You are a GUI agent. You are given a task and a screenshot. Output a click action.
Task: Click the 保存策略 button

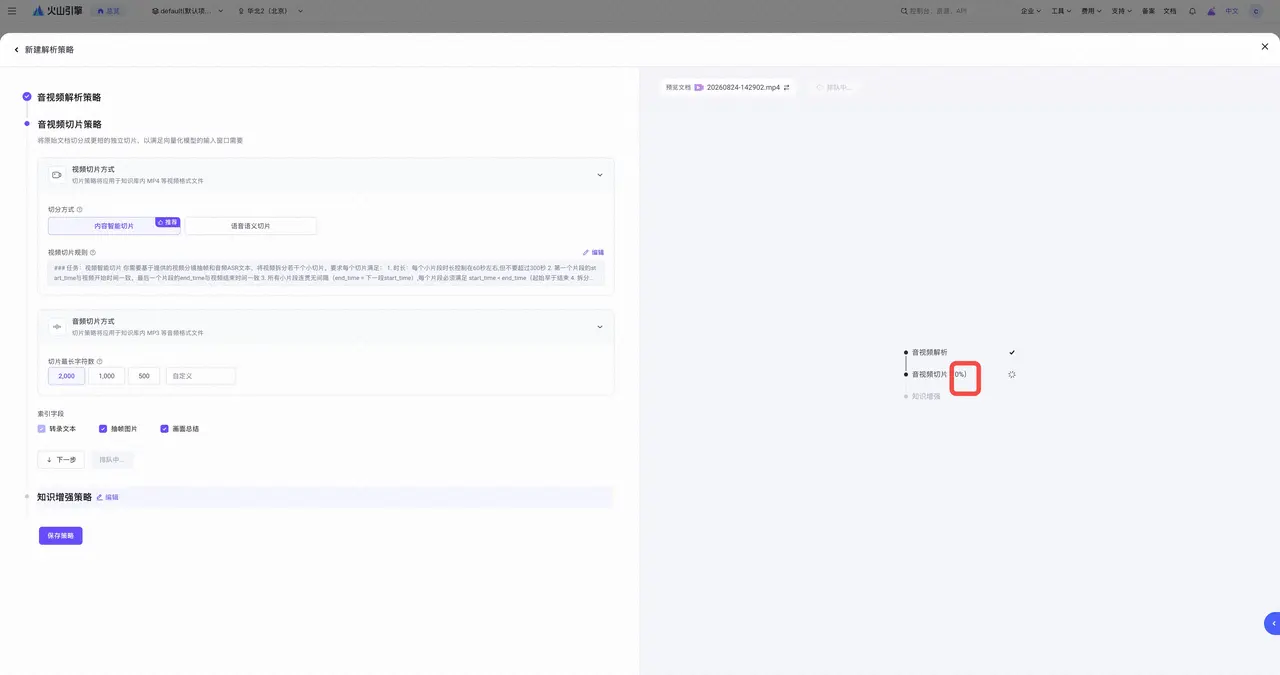pyautogui.click(x=61, y=536)
